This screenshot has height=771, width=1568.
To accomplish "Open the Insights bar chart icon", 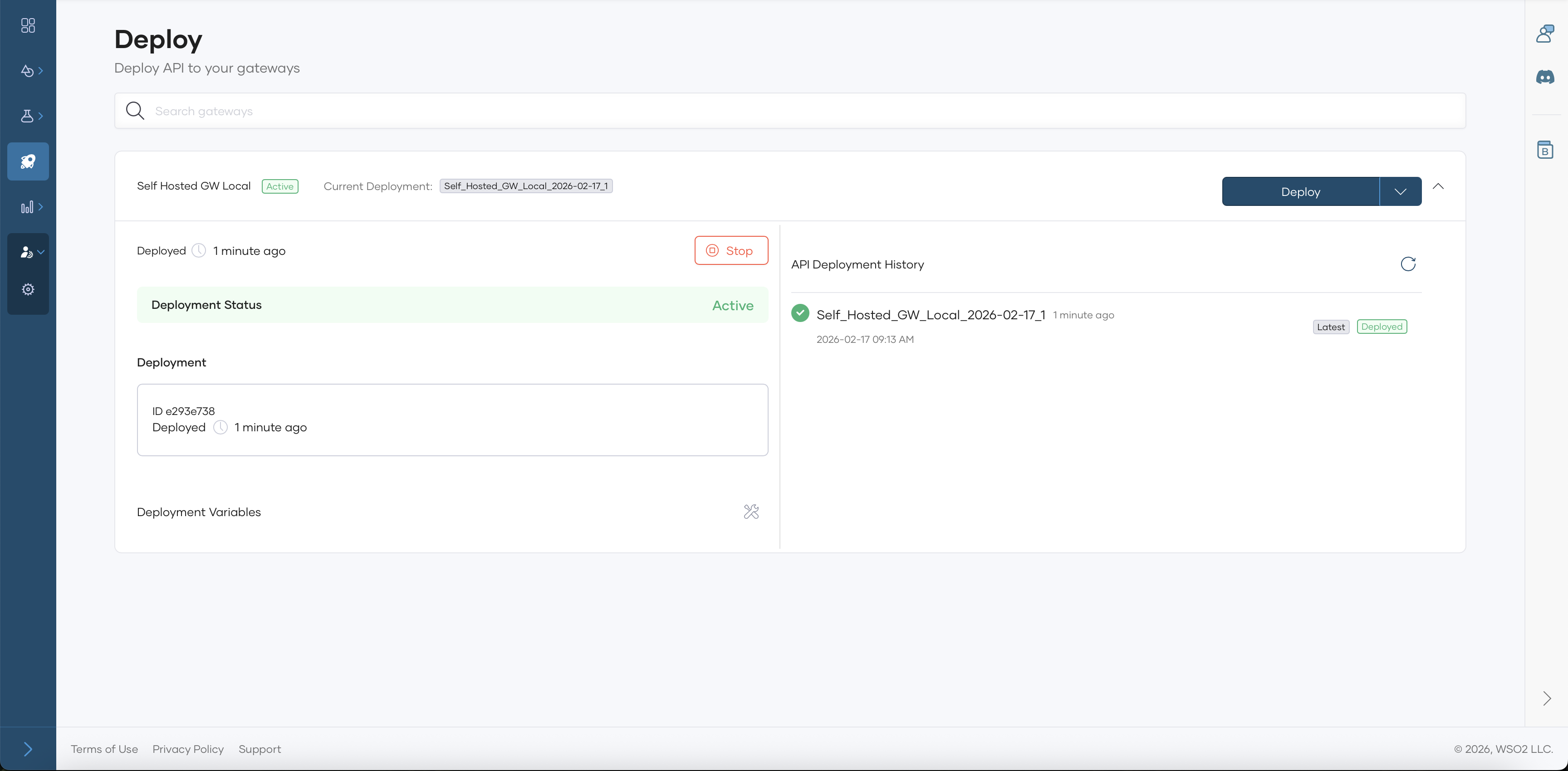I will (28, 207).
